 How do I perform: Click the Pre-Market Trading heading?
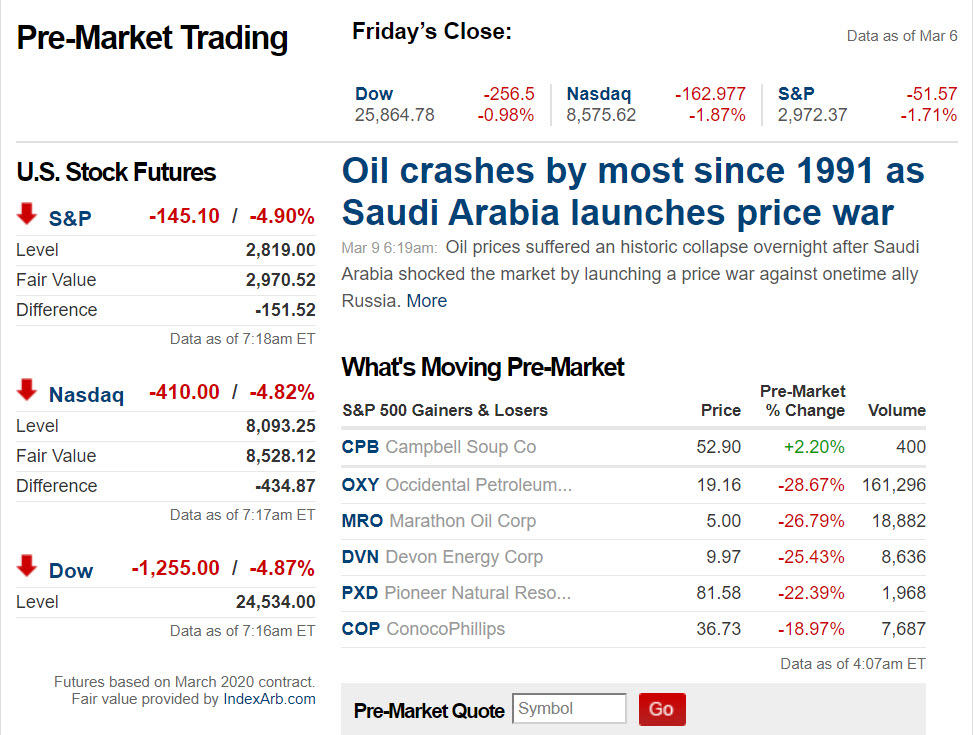tap(151, 38)
